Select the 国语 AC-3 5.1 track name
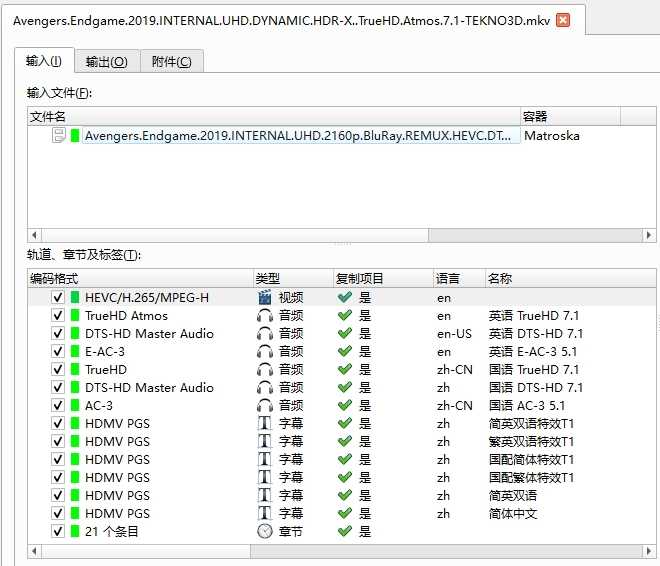Image resolution: width=660 pixels, height=566 pixels. [x=527, y=406]
